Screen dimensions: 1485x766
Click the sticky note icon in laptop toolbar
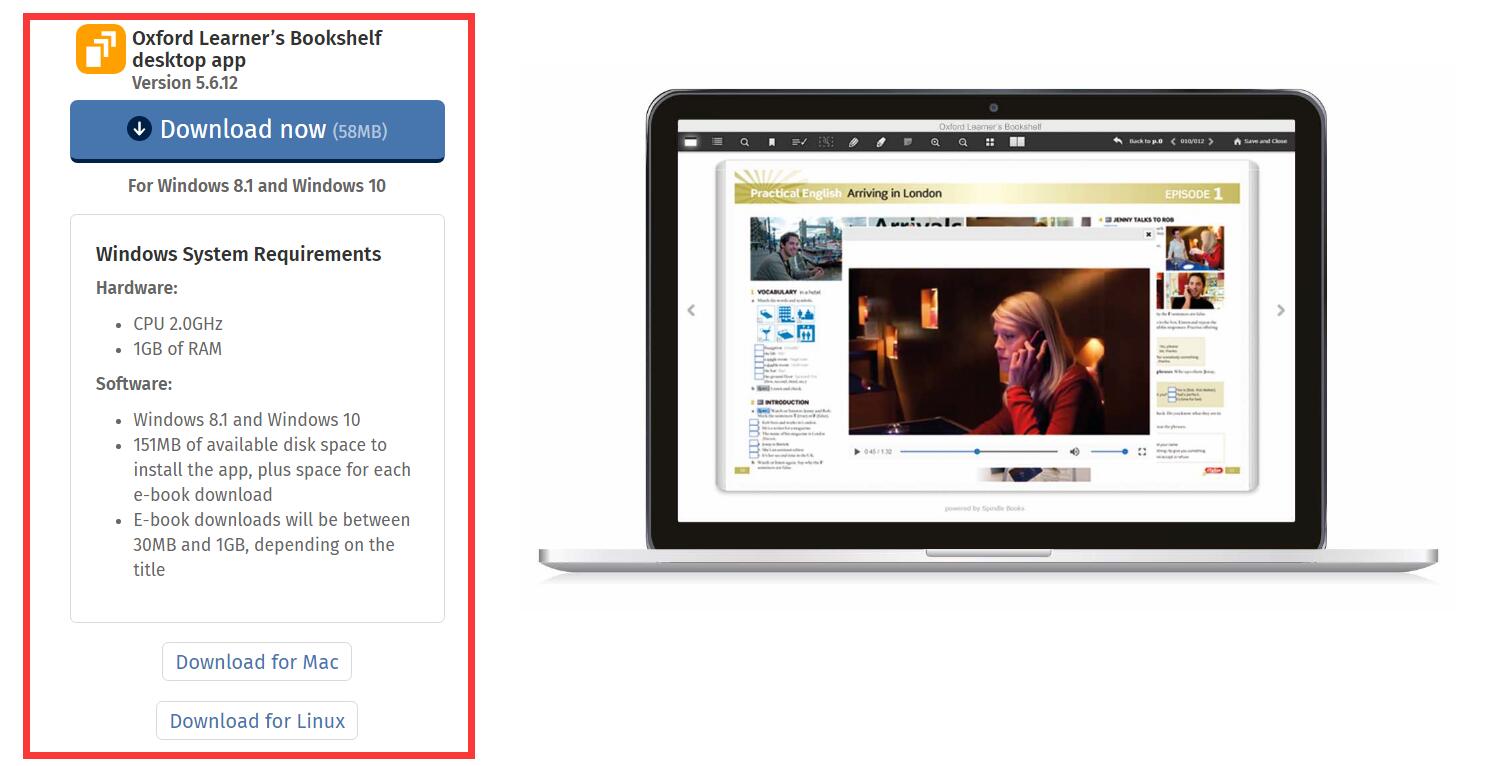[908, 142]
